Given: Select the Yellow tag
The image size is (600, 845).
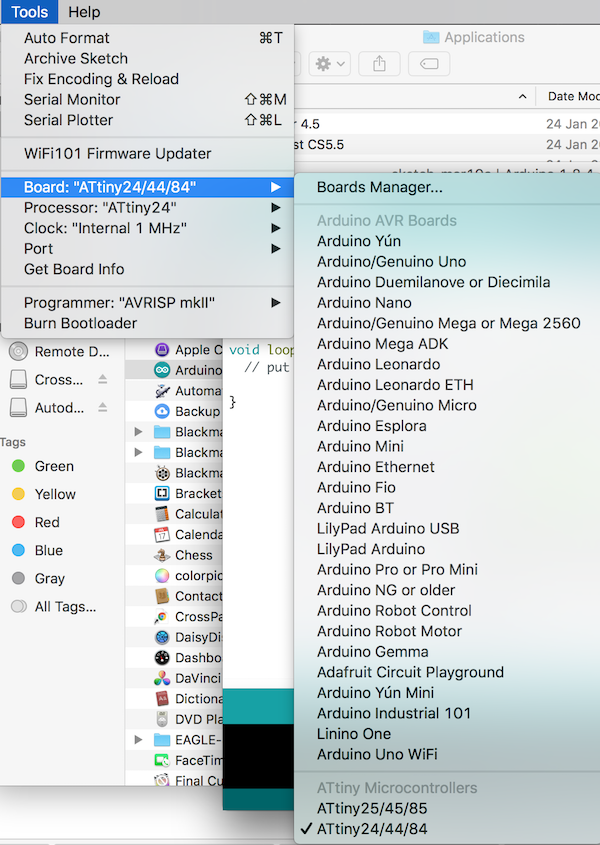Looking at the screenshot, I should 44,494.
